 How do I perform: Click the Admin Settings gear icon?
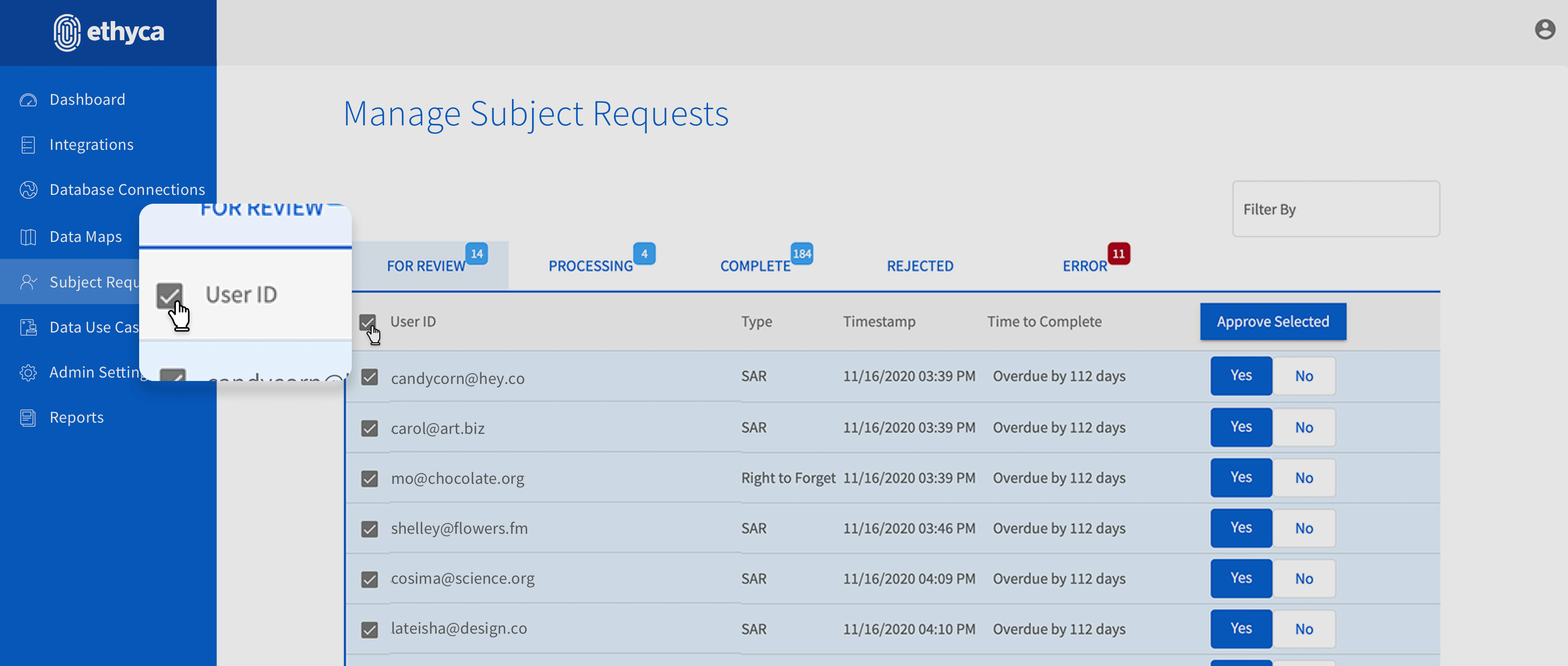[28, 372]
